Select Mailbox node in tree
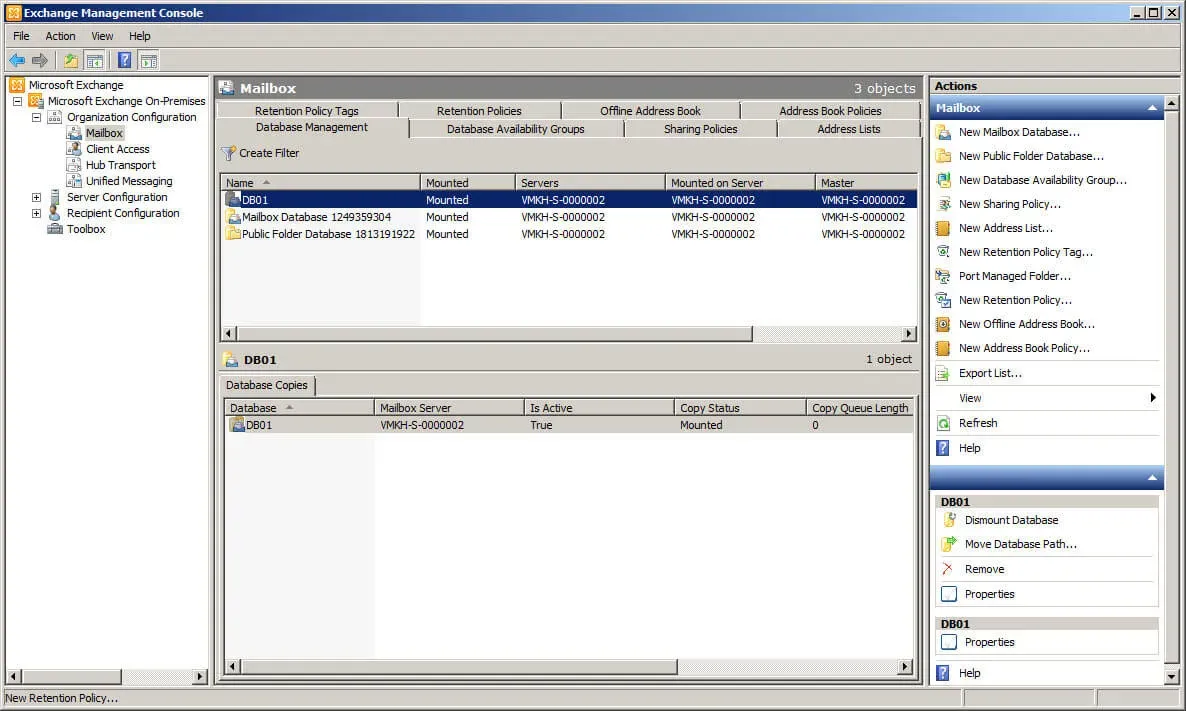The width and height of the screenshot is (1186, 711). (104, 133)
